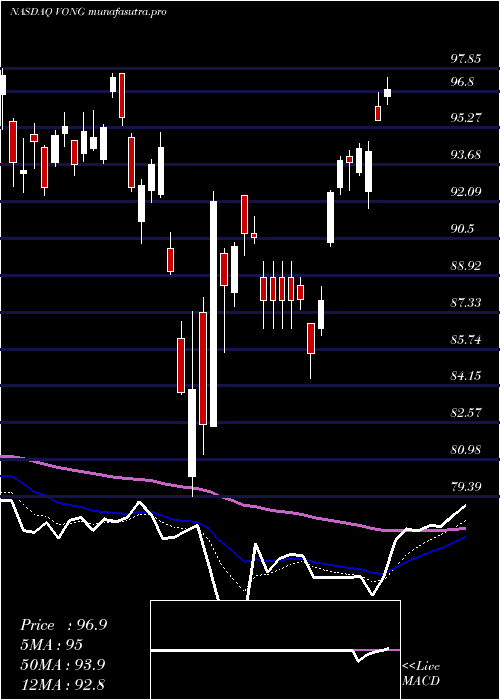Screen dimensions: 500x700
Task: Click the 92.09 price axis label
Action: pyautogui.click(x=465, y=192)
